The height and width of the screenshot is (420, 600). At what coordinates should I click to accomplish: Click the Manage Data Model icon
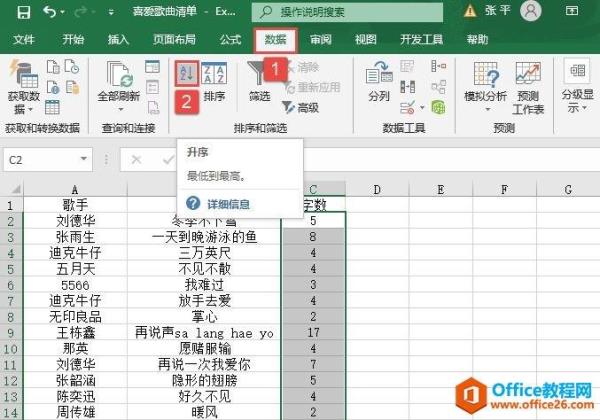click(x=438, y=107)
